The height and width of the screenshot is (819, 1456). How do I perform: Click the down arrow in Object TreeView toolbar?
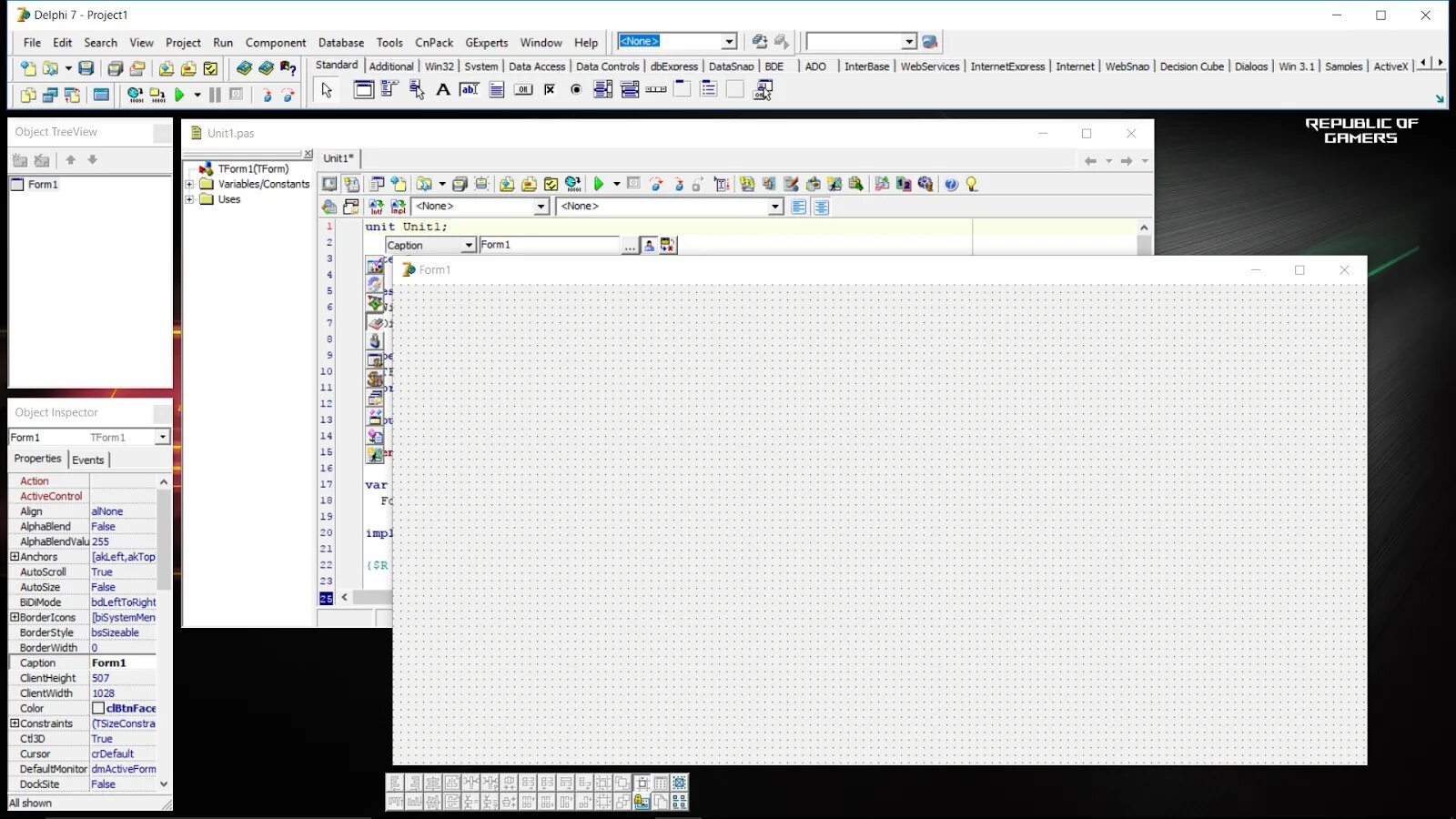pos(92,160)
